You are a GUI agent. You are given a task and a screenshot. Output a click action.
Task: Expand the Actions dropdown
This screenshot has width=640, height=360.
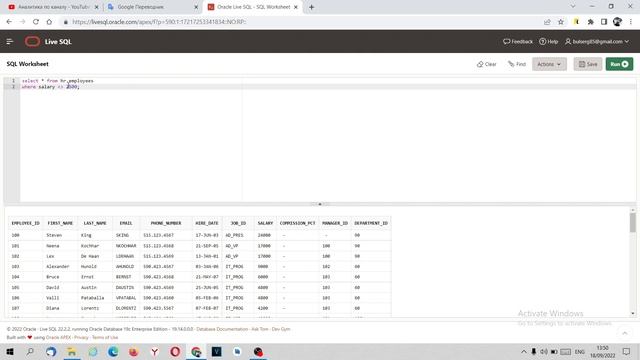[549, 64]
